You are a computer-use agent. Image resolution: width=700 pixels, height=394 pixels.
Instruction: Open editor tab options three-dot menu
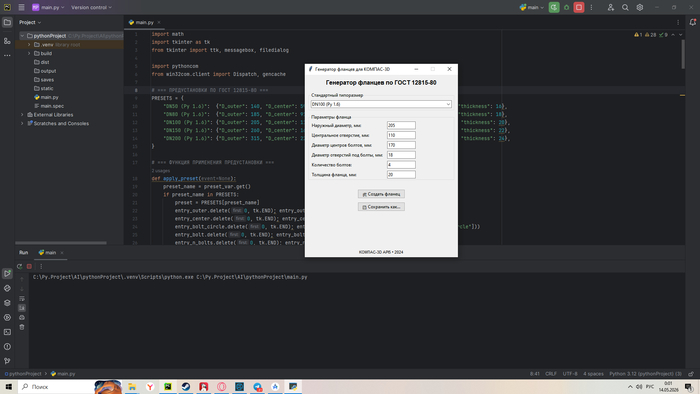pyautogui.click(x=678, y=22)
